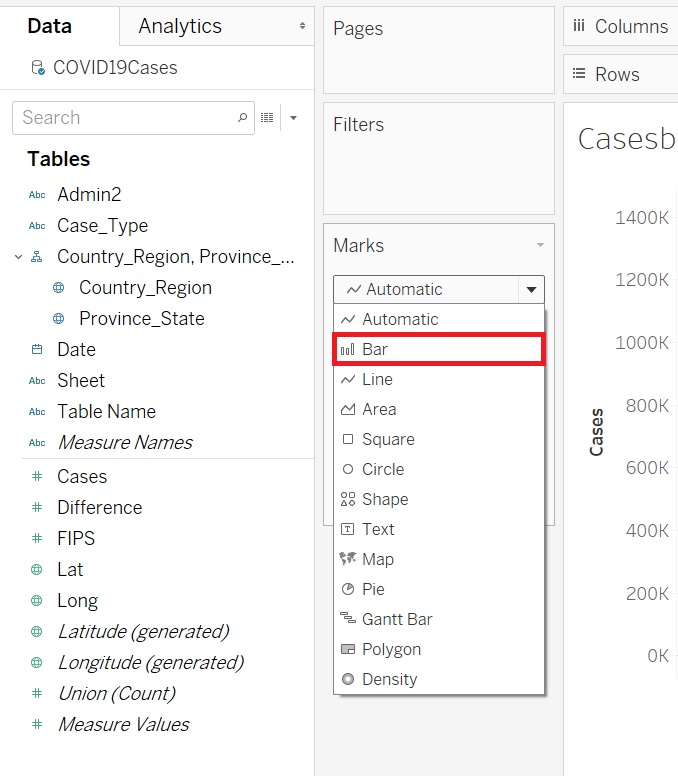Click the calendar icon beside Date

[x=37, y=349]
